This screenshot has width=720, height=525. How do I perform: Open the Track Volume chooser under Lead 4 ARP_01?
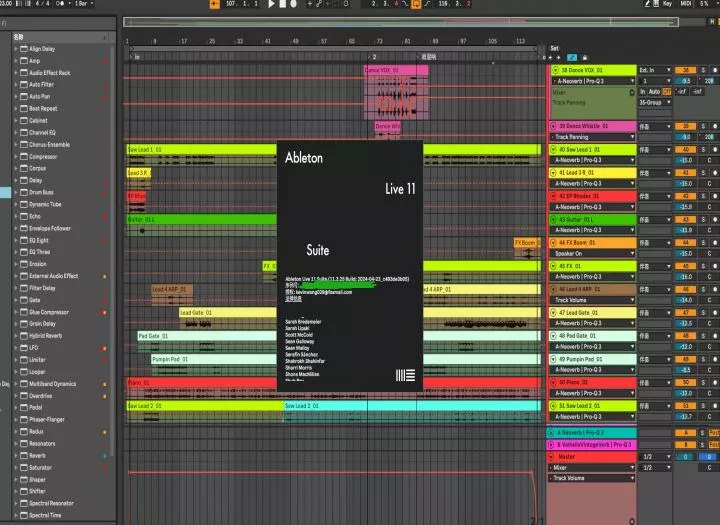593,300
